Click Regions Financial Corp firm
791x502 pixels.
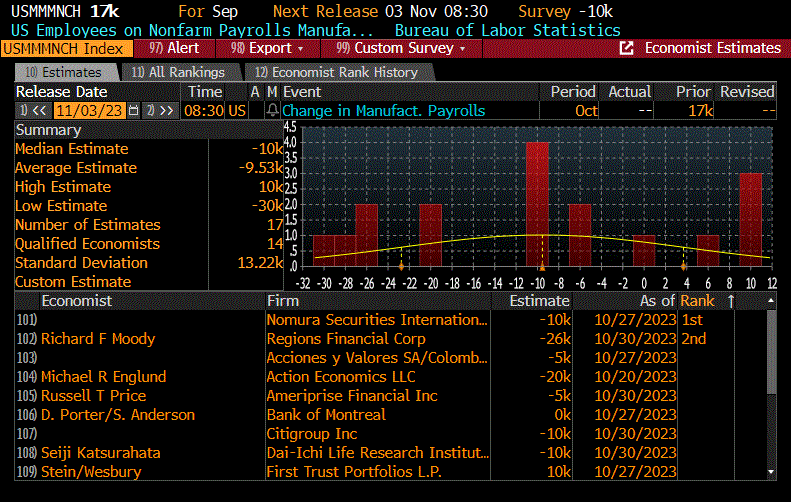pyautogui.click(x=346, y=339)
